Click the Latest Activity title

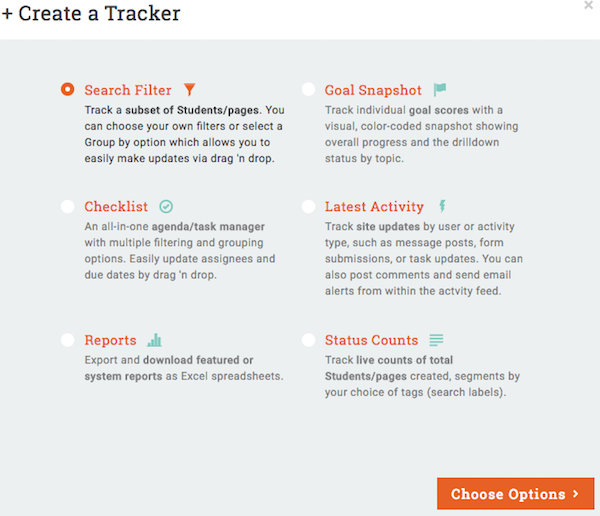pyautogui.click(x=374, y=207)
